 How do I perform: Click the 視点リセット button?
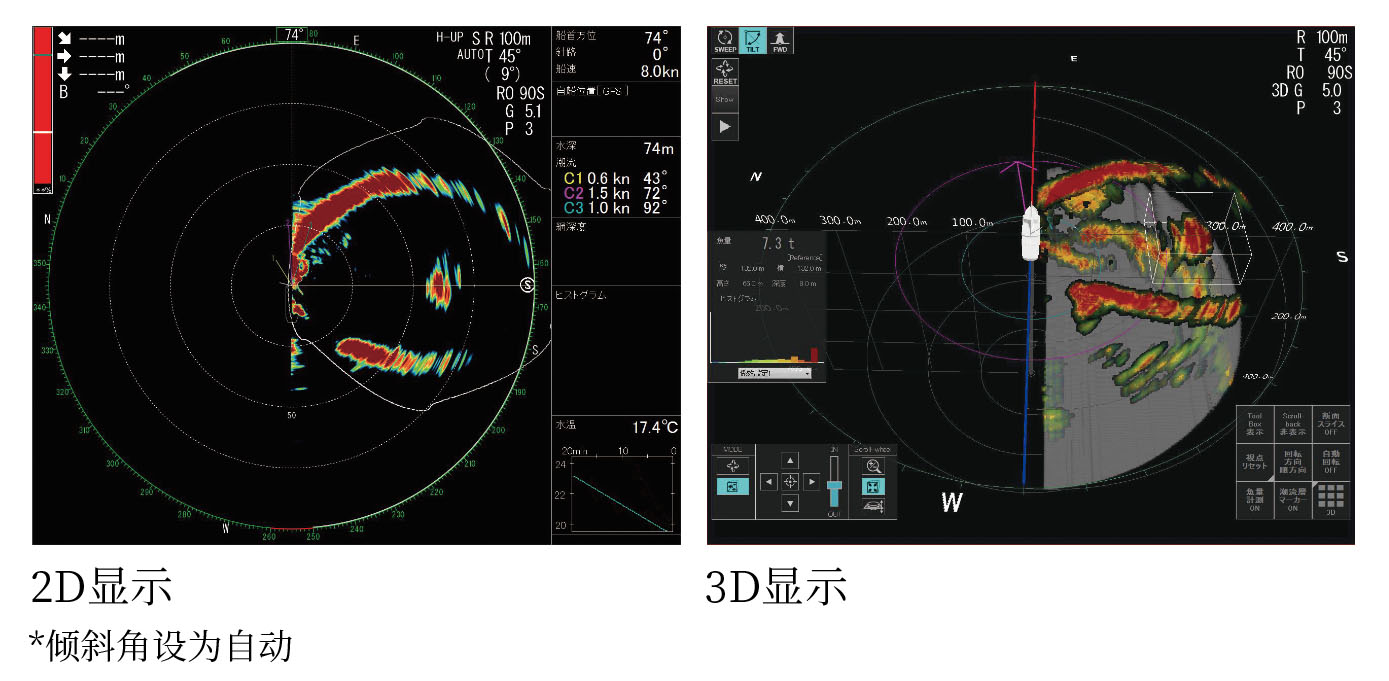coord(1255,462)
